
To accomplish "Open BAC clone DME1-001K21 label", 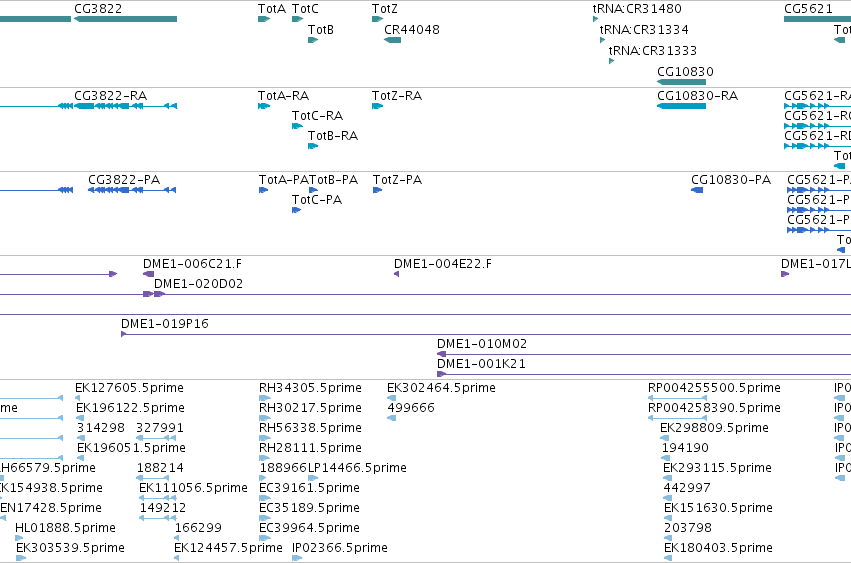I will point(481,364).
